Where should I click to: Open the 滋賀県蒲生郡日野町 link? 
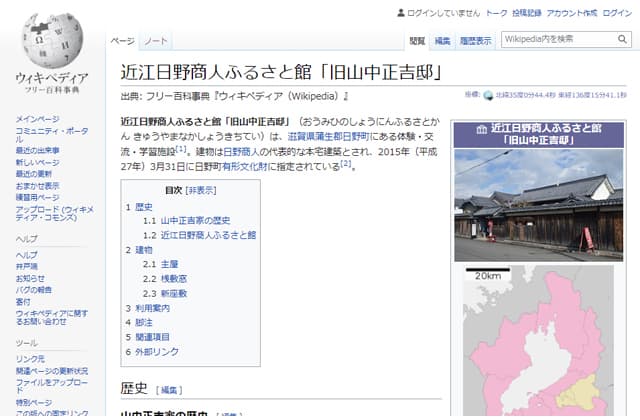[x=329, y=137]
